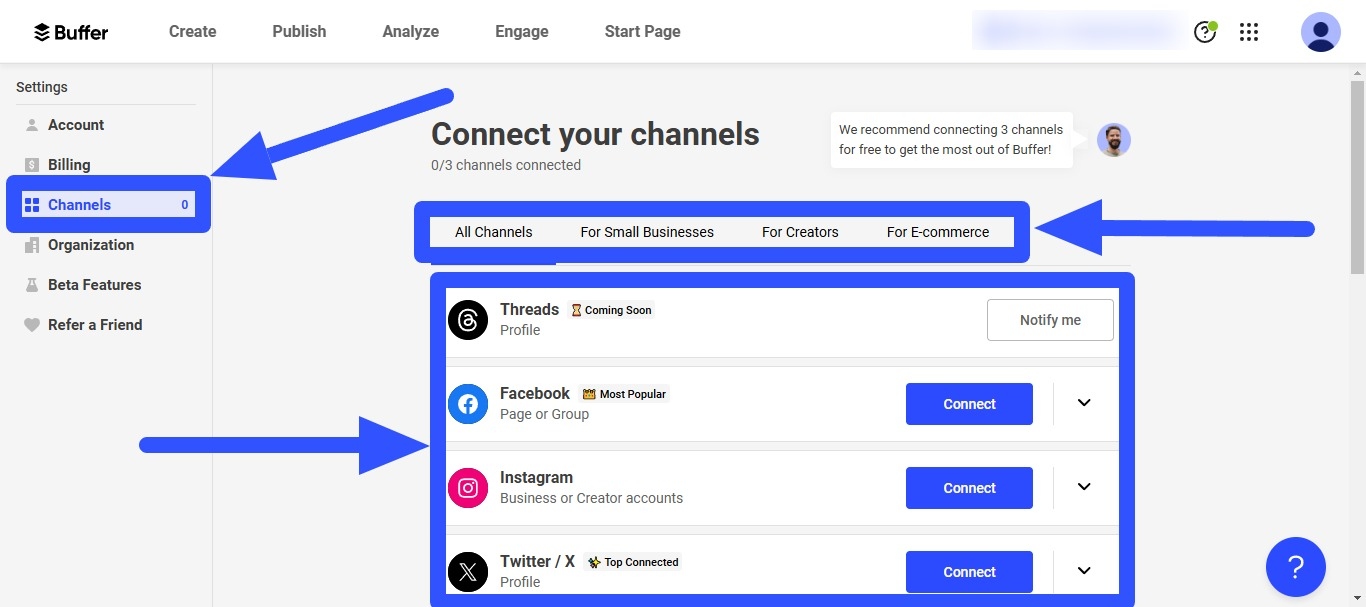Open the Analyze menu
This screenshot has height=607, width=1366.
point(410,31)
